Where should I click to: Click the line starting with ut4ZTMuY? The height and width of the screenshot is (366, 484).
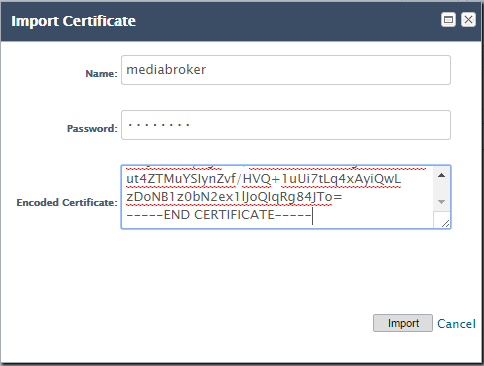(264, 179)
